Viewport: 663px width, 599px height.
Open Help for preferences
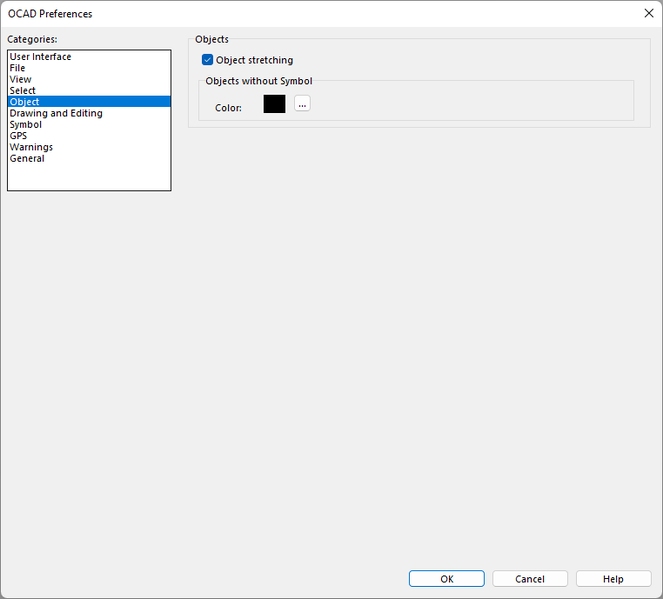pos(613,579)
